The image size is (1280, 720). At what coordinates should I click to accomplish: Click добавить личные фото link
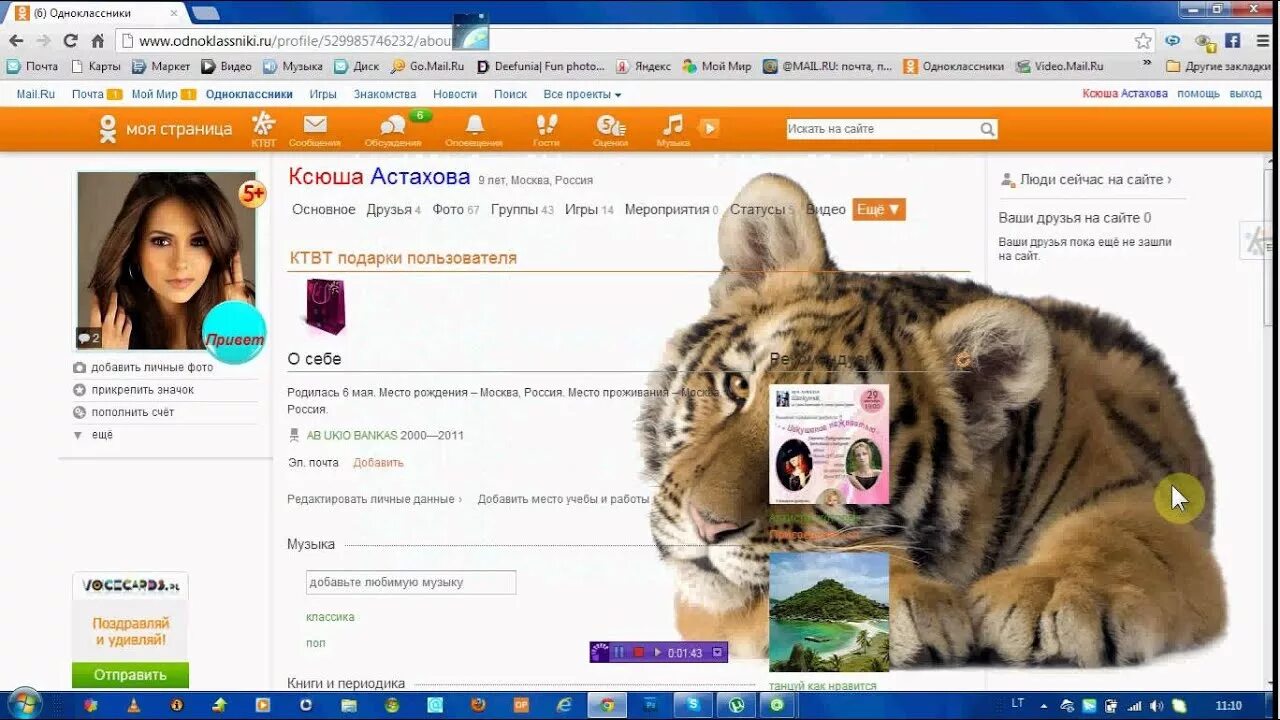click(x=151, y=367)
